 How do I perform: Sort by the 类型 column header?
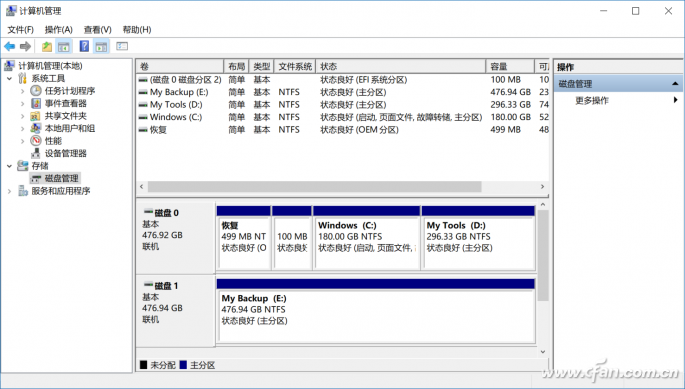262,66
